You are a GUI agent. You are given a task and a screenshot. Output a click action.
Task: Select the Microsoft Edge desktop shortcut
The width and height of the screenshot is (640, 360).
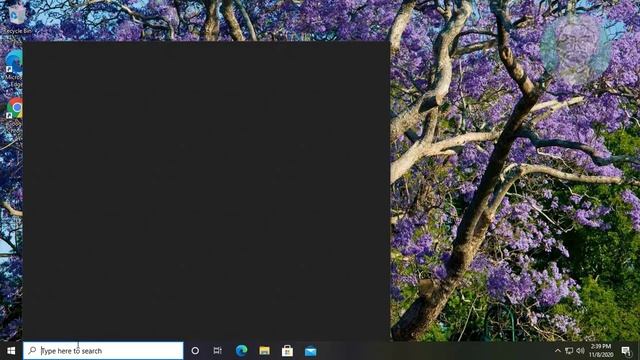(14, 68)
